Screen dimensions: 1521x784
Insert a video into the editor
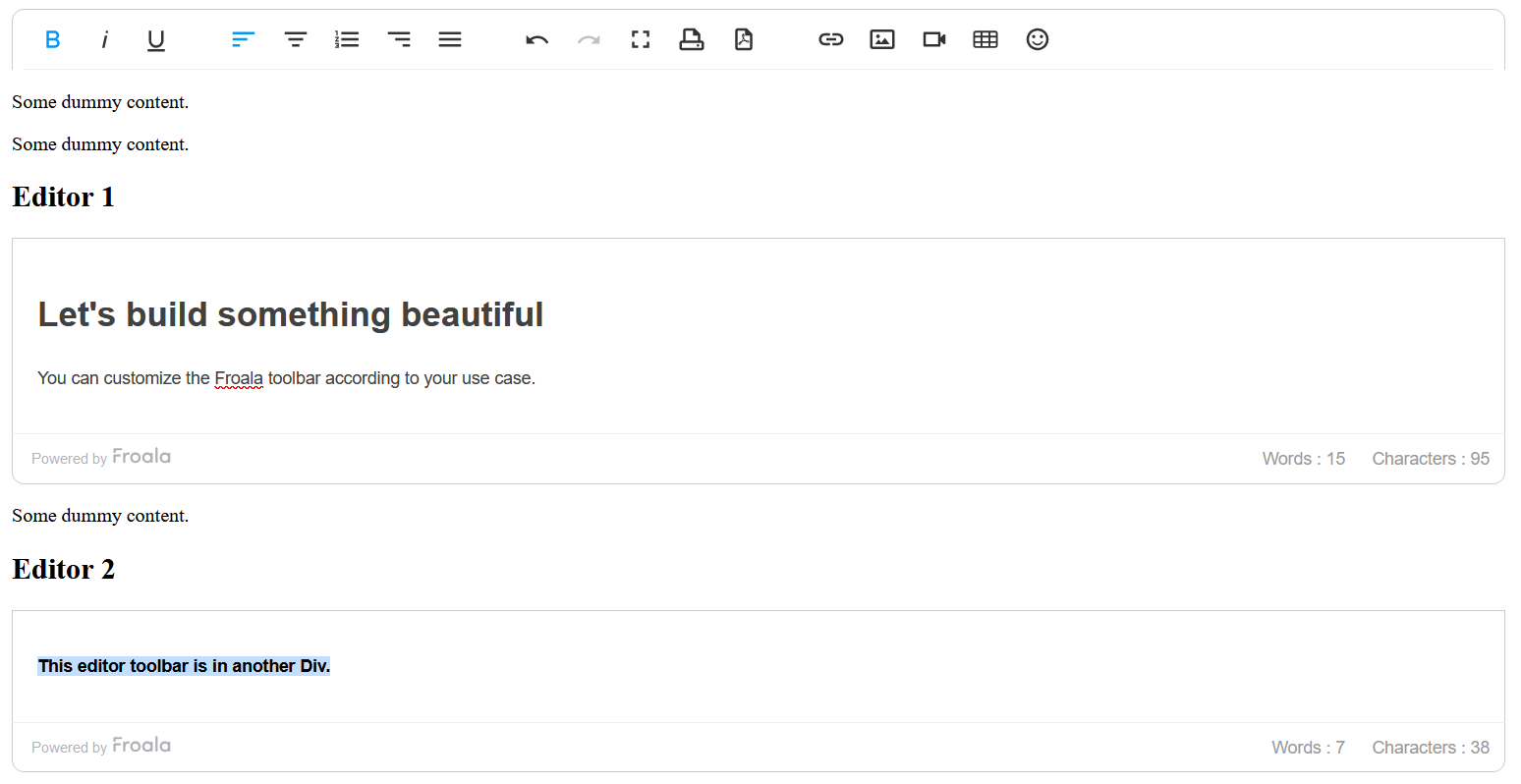click(x=933, y=39)
